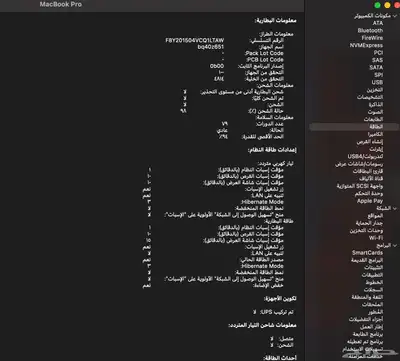The image size is (400, 361).
Task: Select قارئ البطاقات card reader item
Action: 368,171
